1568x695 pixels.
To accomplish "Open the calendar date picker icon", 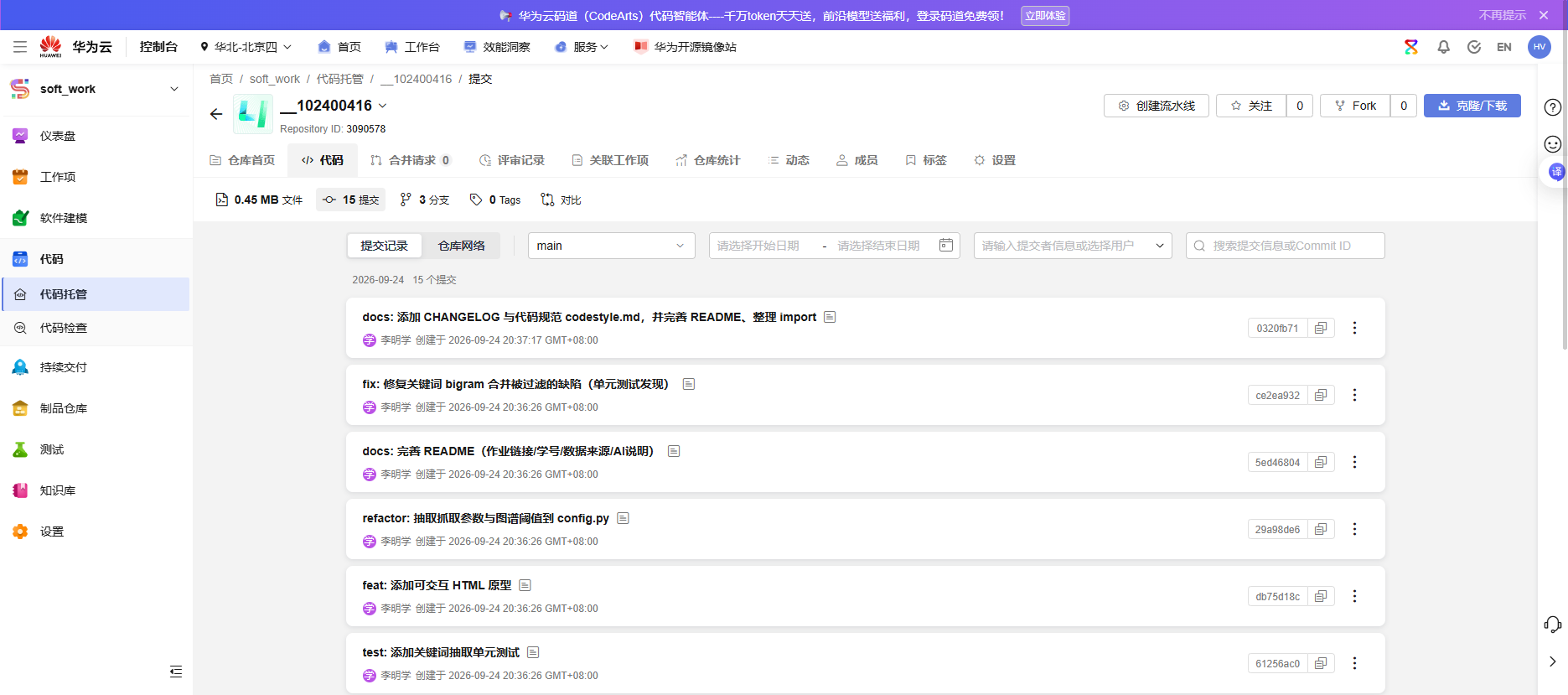I will point(946,245).
